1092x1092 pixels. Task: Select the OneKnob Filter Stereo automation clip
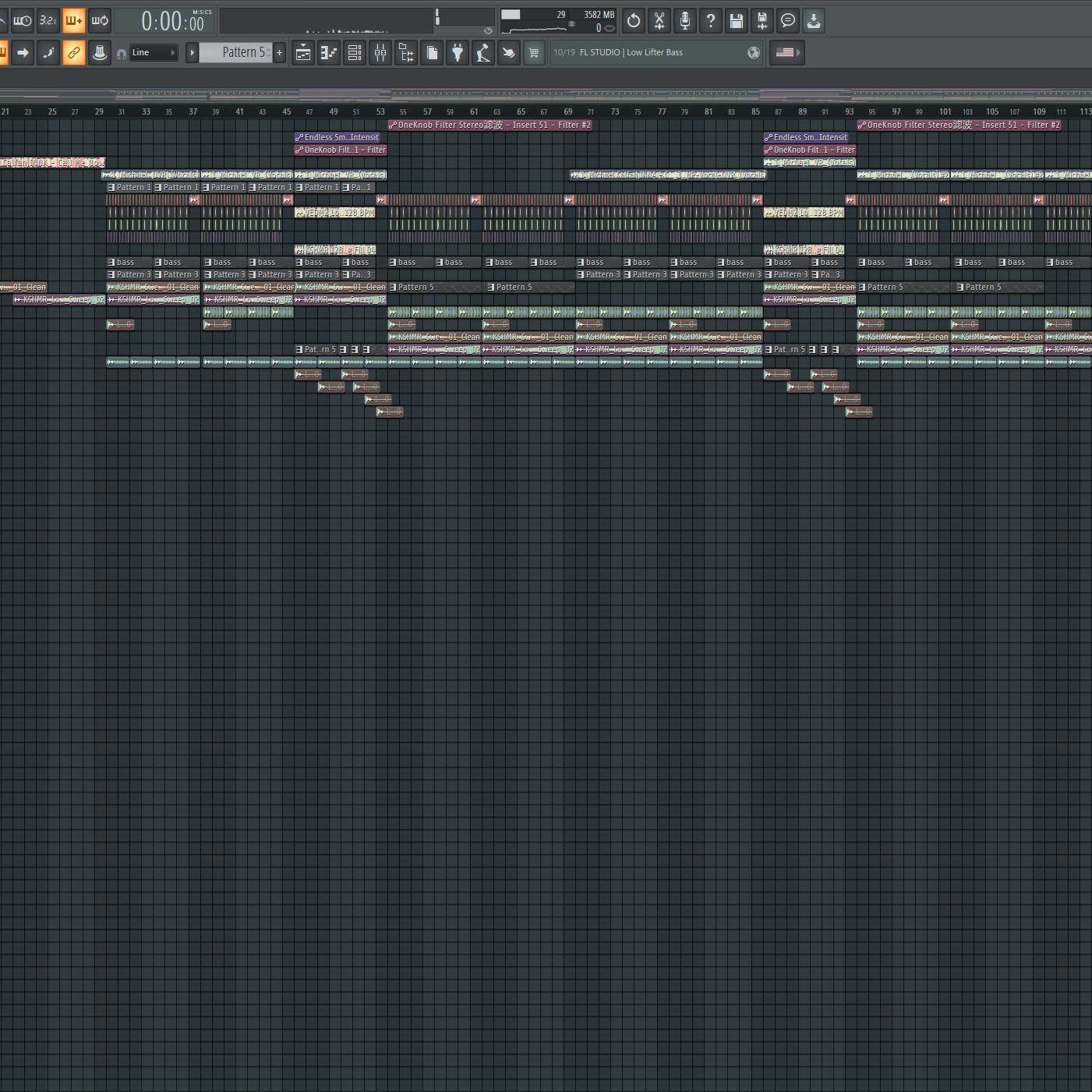489,125
